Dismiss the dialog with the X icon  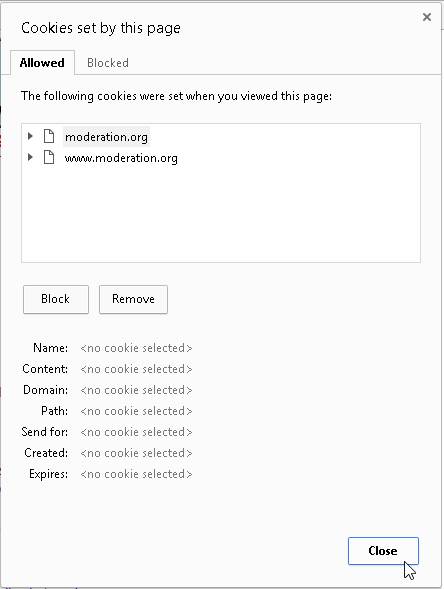pyautogui.click(x=427, y=17)
